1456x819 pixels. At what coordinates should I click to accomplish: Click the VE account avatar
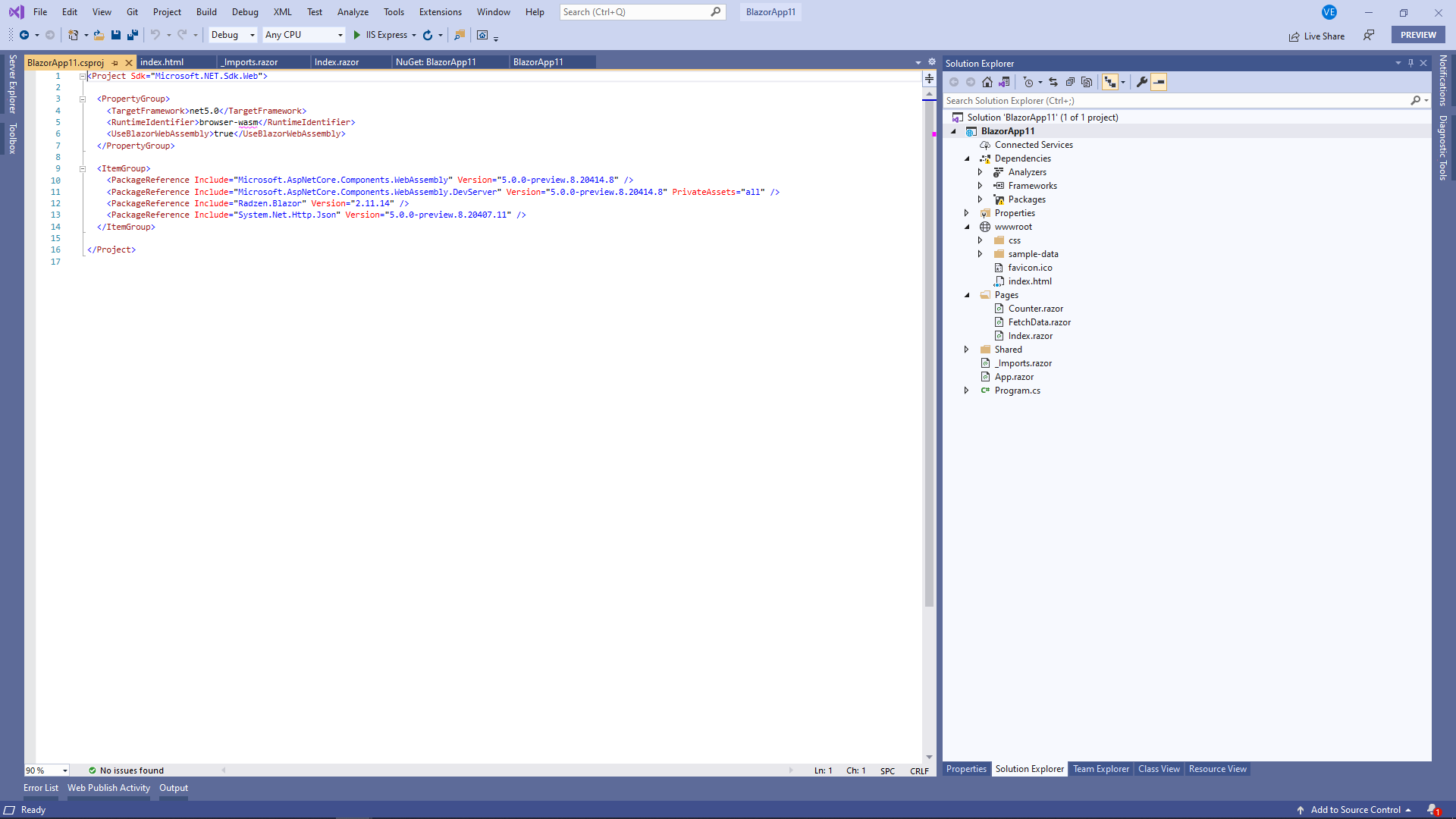(1329, 12)
